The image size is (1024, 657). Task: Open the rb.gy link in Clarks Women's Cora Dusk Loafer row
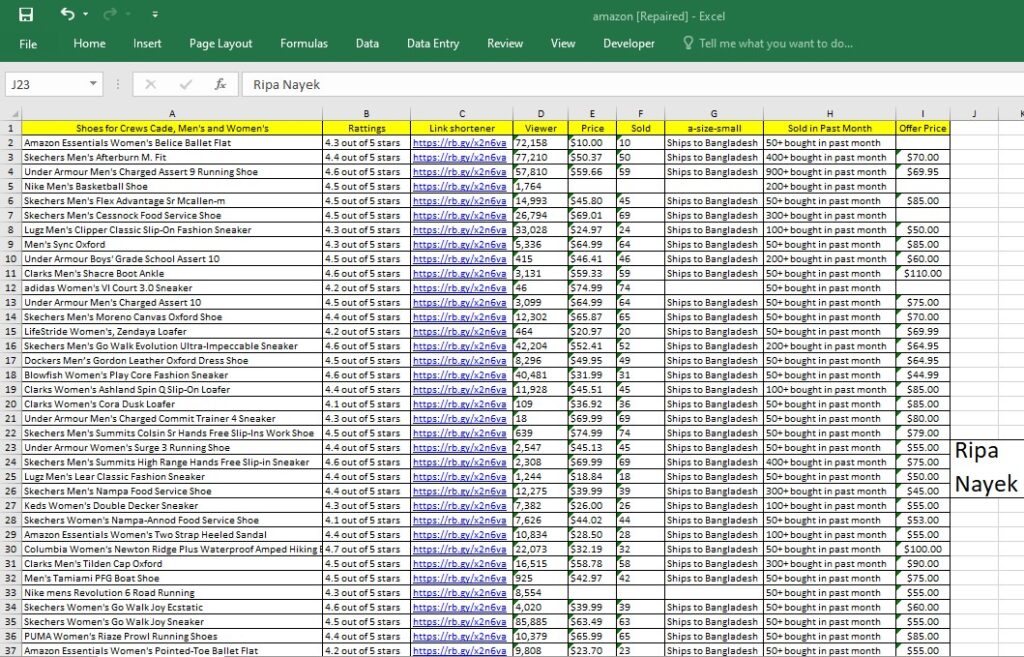pos(460,404)
